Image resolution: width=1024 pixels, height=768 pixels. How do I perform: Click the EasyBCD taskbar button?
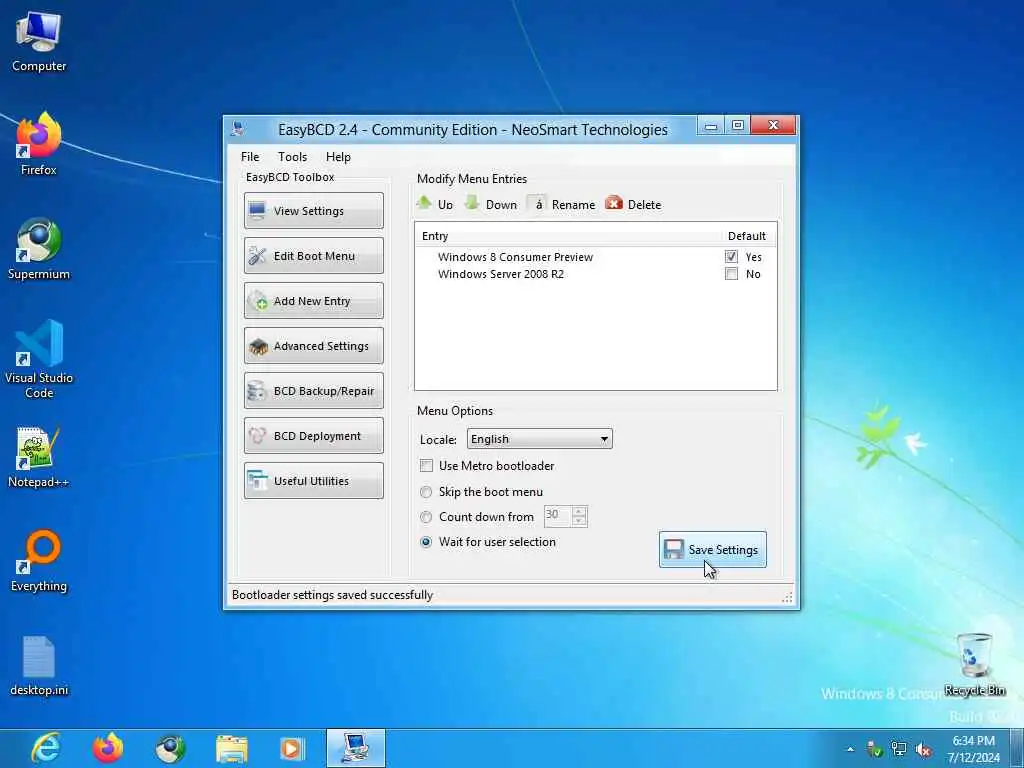tap(356, 748)
